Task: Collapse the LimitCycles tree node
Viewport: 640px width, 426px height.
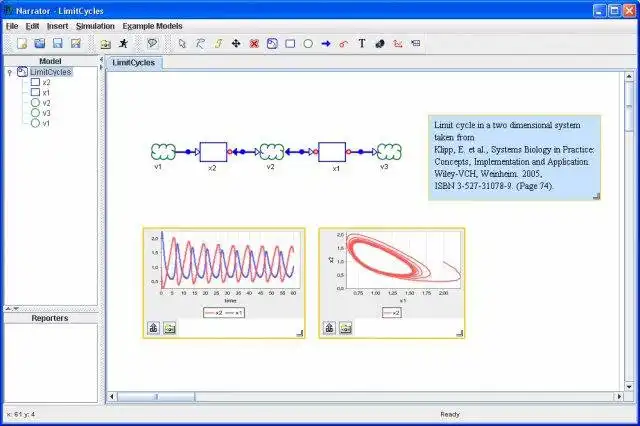Action: [10, 72]
